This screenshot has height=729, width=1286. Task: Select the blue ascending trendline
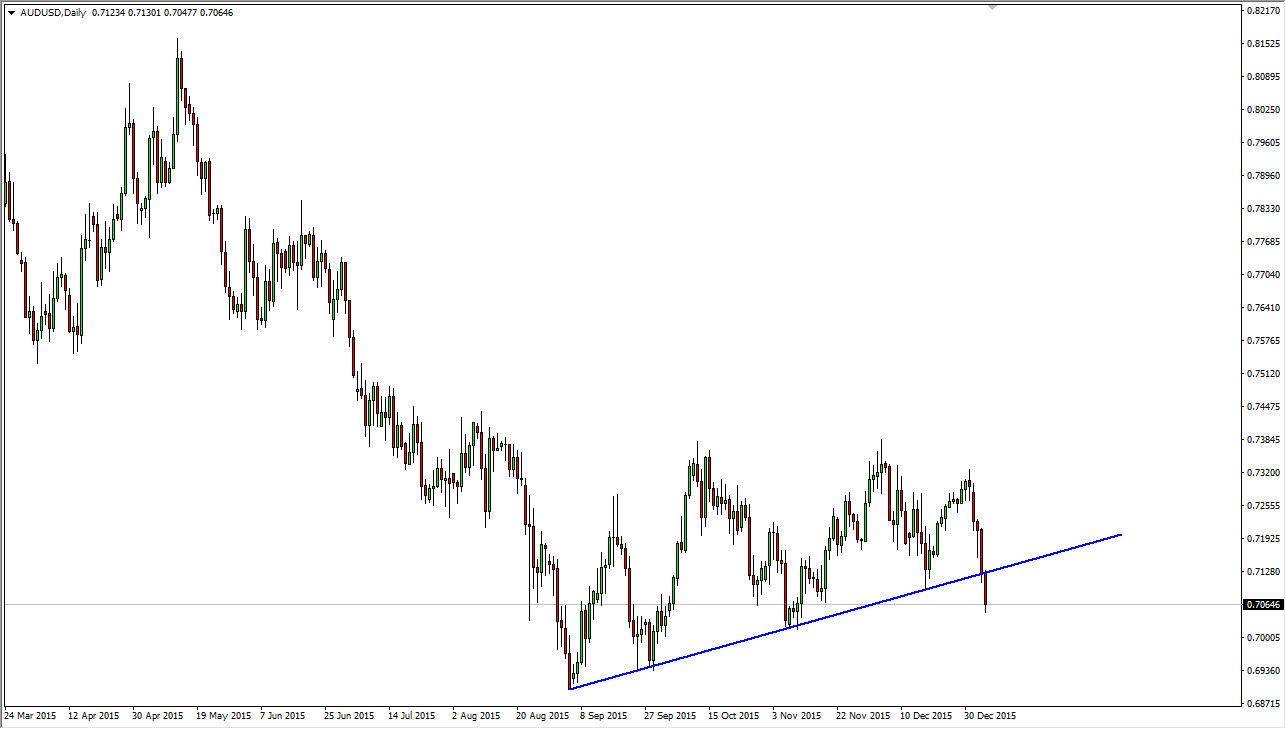coord(845,611)
